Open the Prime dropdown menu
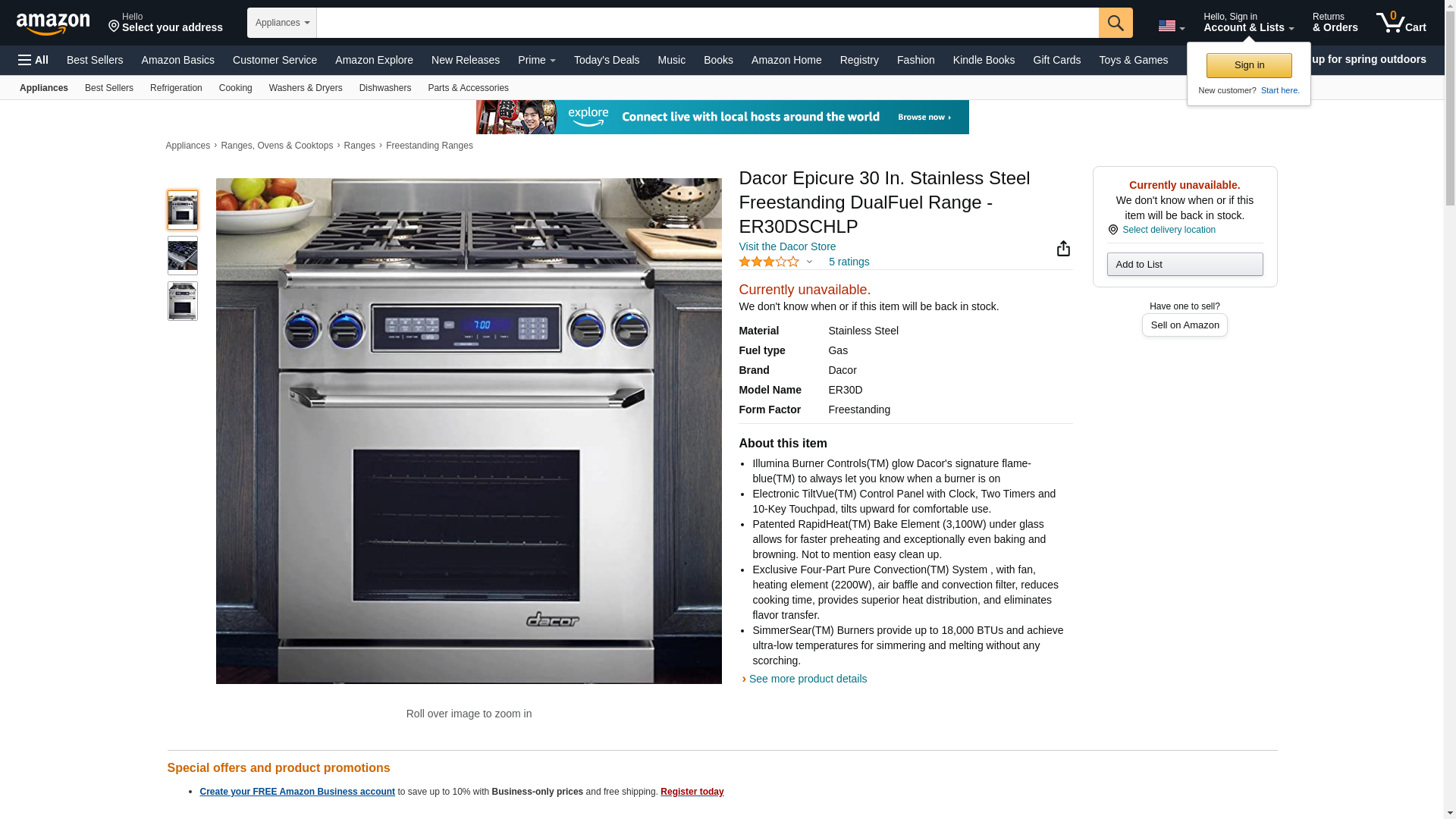This screenshot has height=819, width=1456. (x=537, y=60)
